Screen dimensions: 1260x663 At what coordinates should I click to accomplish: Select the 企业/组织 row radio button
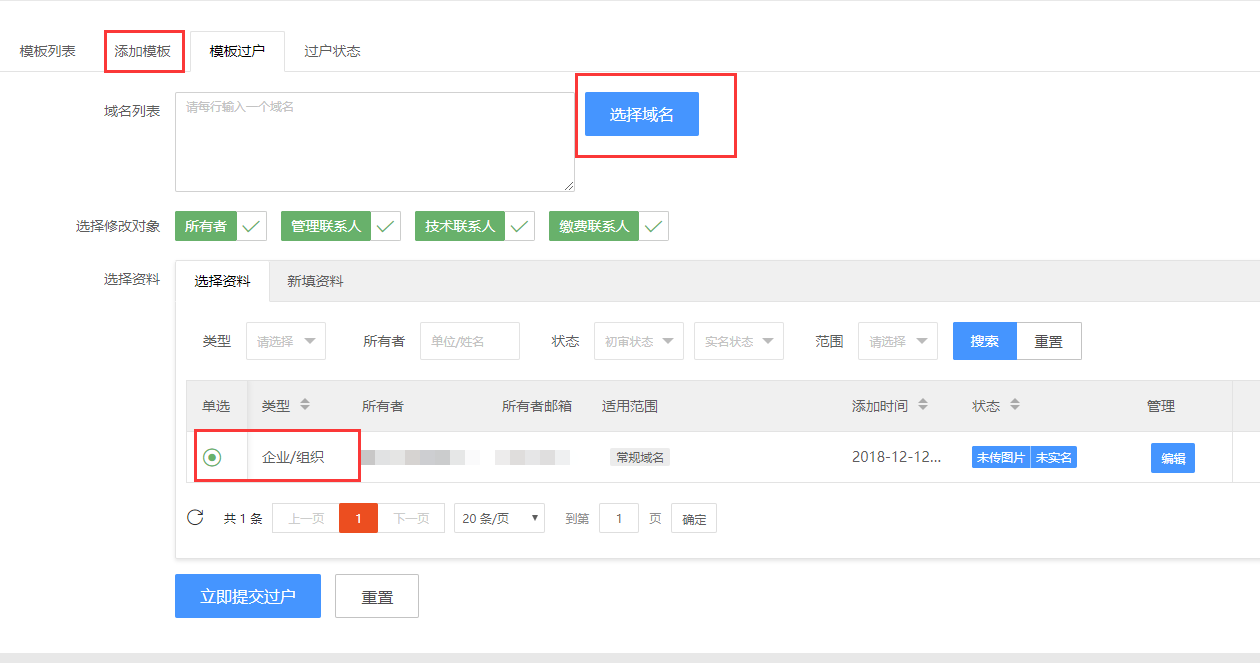click(212, 457)
